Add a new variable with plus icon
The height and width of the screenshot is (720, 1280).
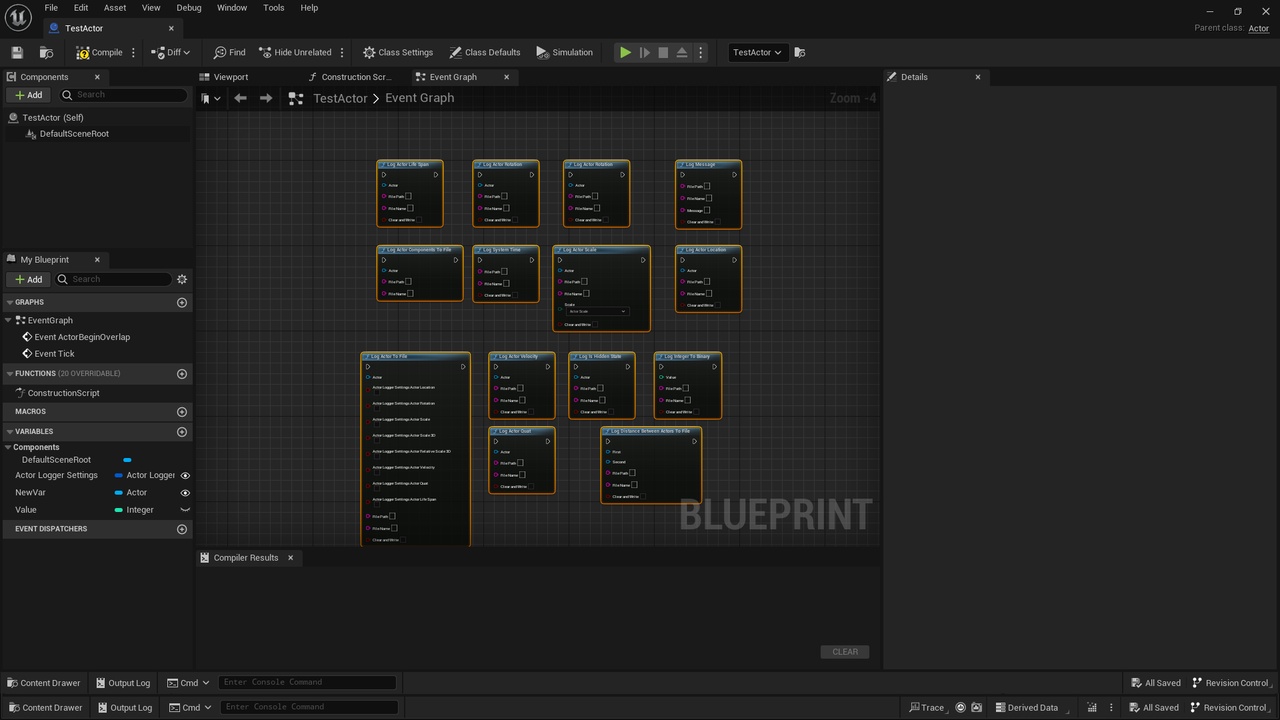click(x=182, y=432)
